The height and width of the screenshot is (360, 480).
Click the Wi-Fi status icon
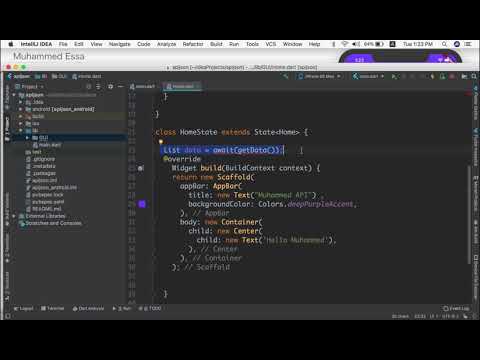click(x=345, y=44)
